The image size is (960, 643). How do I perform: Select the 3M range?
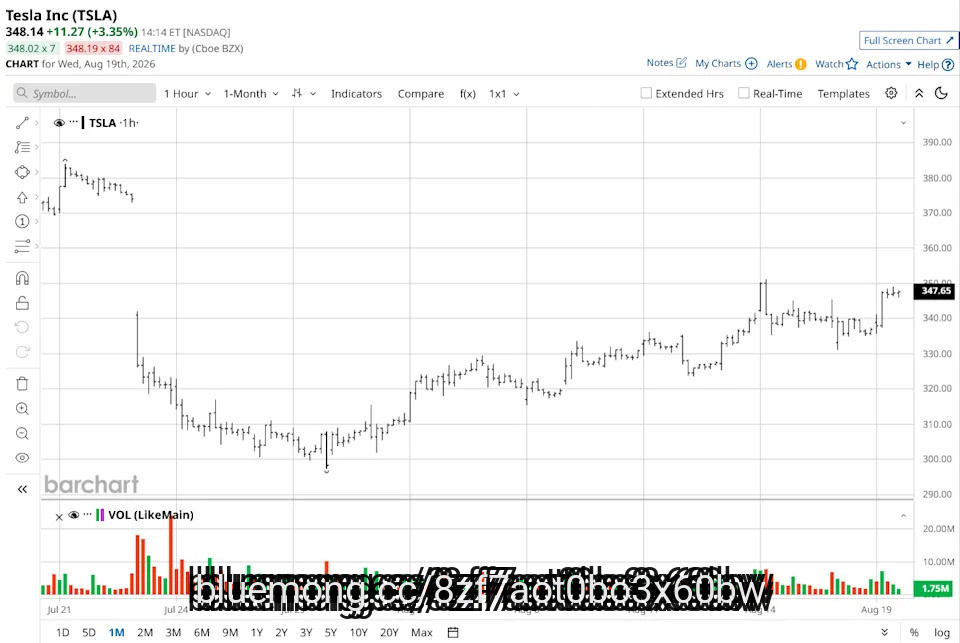point(173,633)
